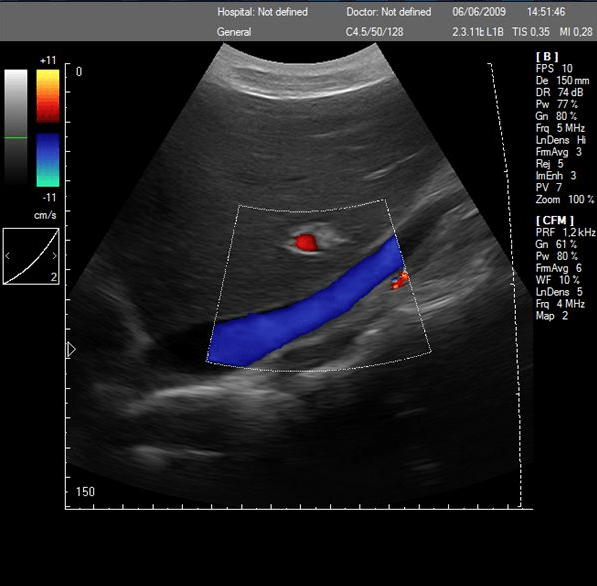Click the 'Frq 4 MHz' parameter
The height and width of the screenshot is (586, 597).
(x=560, y=303)
